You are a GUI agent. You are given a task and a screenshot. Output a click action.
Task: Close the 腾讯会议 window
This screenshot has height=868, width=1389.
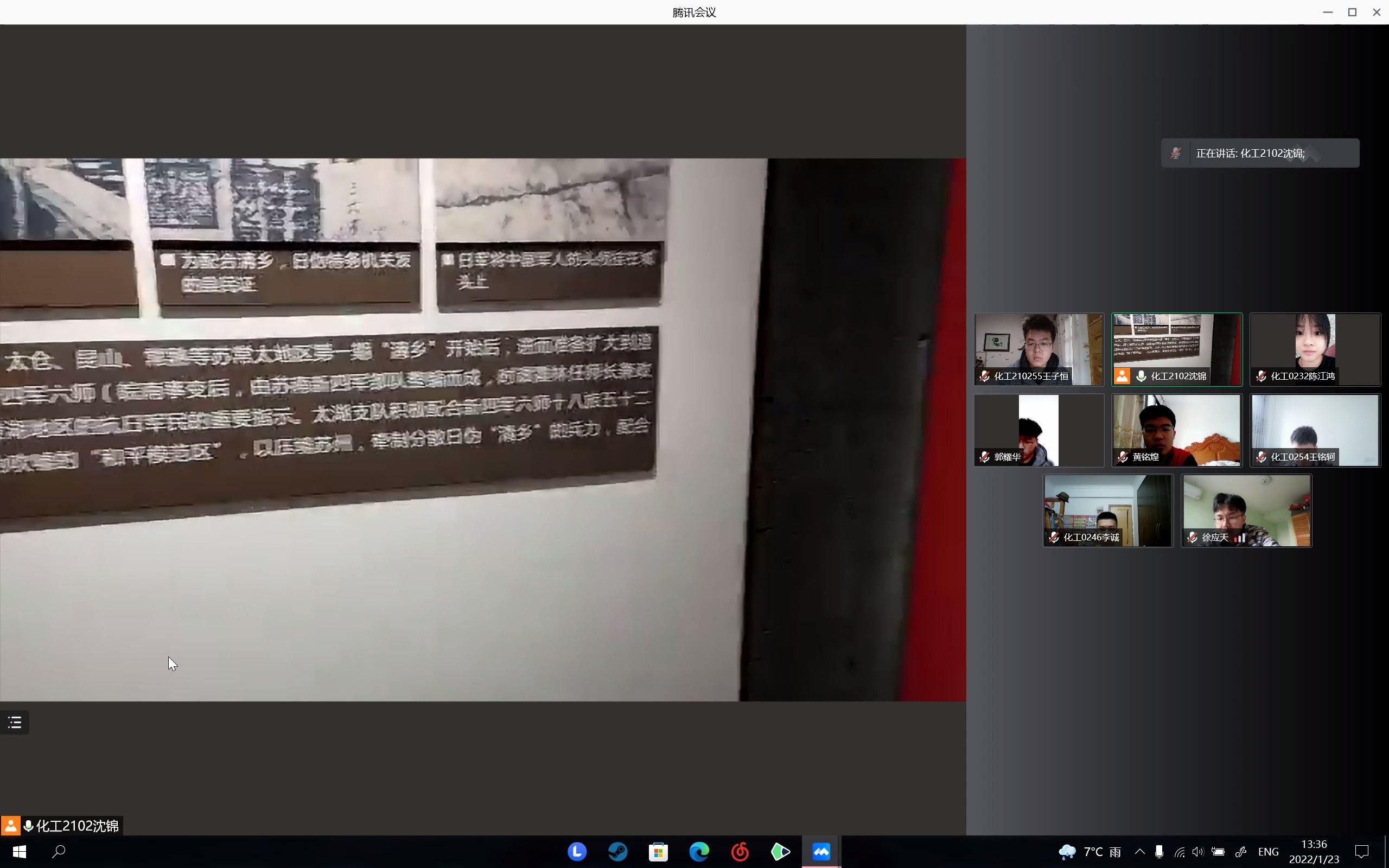1377,12
